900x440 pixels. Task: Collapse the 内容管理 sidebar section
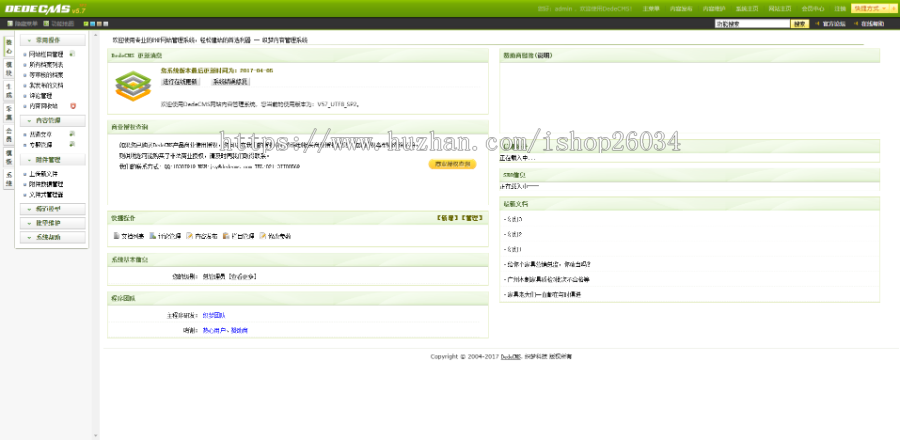click(x=53, y=121)
